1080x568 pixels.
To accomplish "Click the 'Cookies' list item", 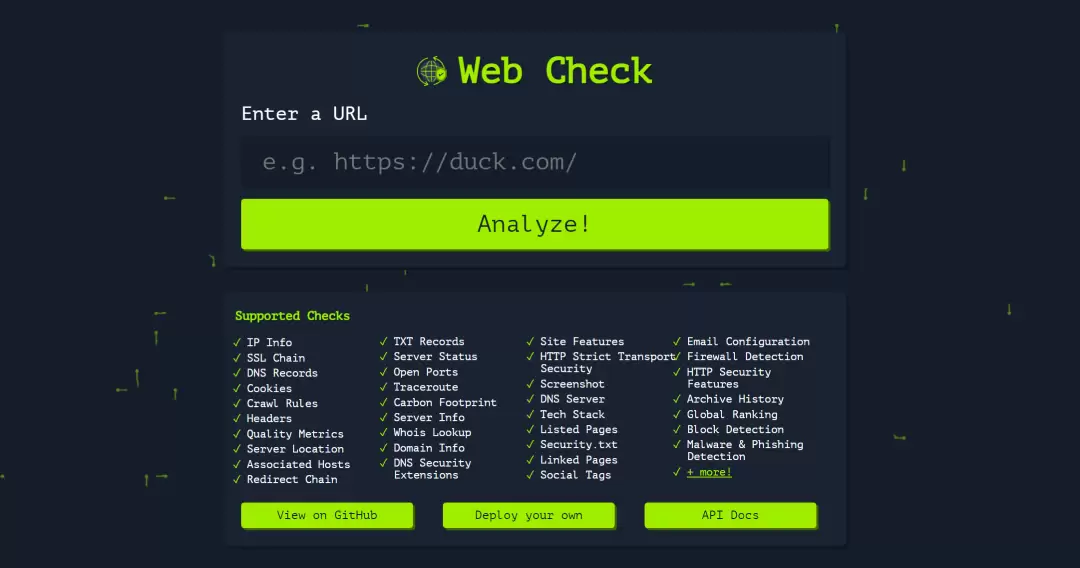I will point(269,388).
